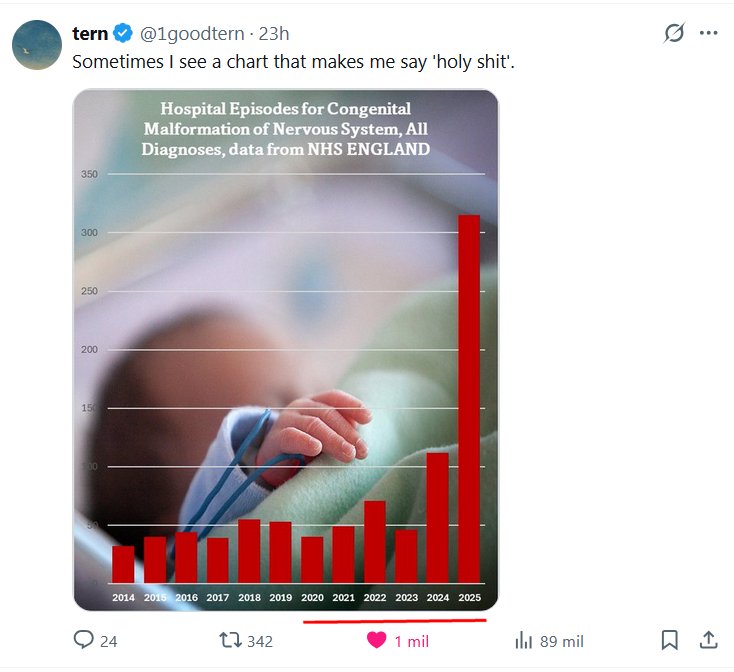Viewport: 734px width, 672px height.
Task: Open tern's profile avatar picture
Action: coord(36,44)
